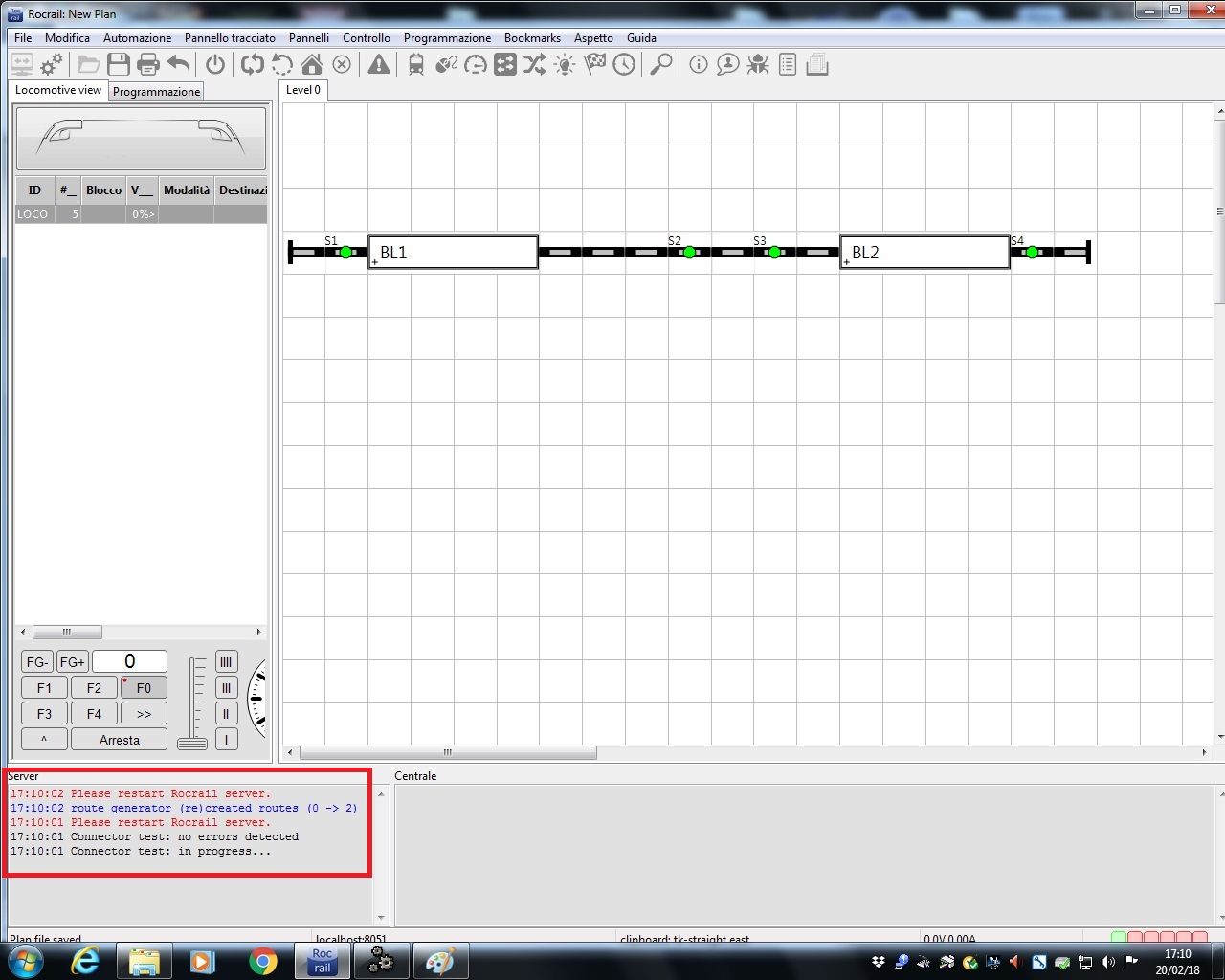Click the magnifier zoom icon

coord(660,65)
